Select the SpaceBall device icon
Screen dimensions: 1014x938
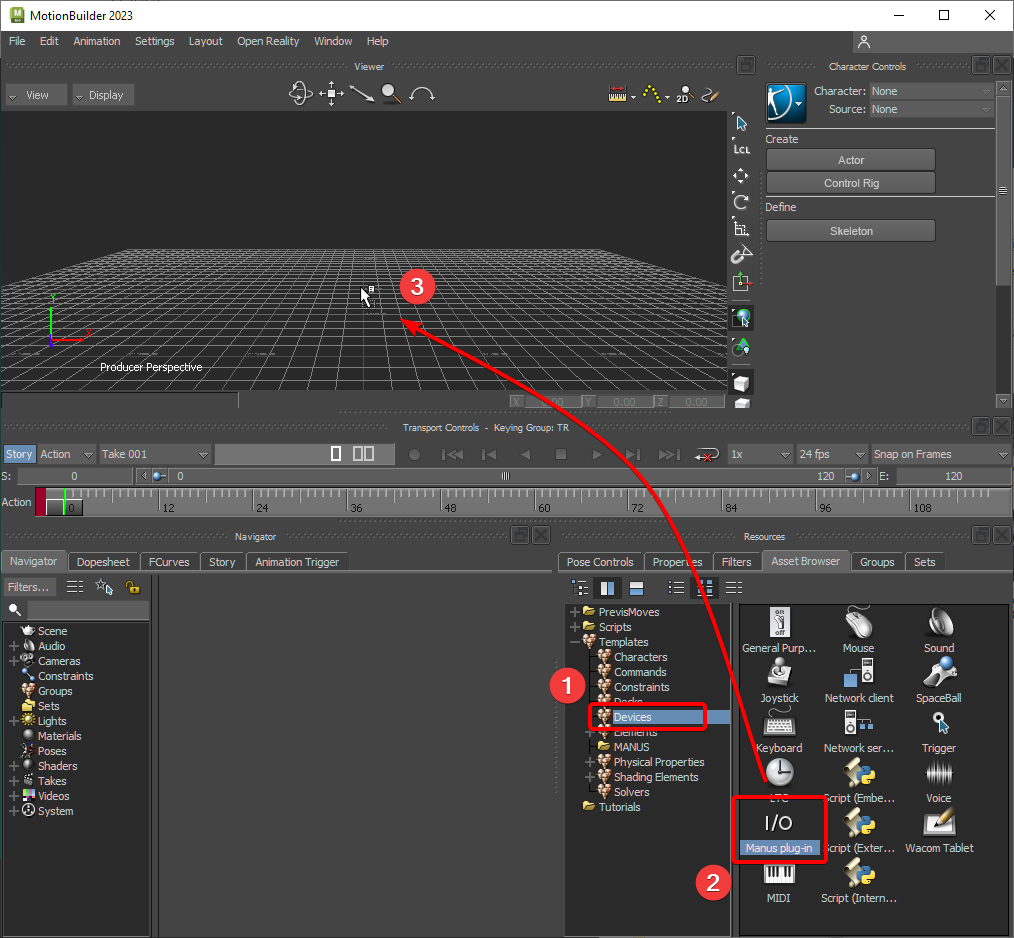(938, 673)
